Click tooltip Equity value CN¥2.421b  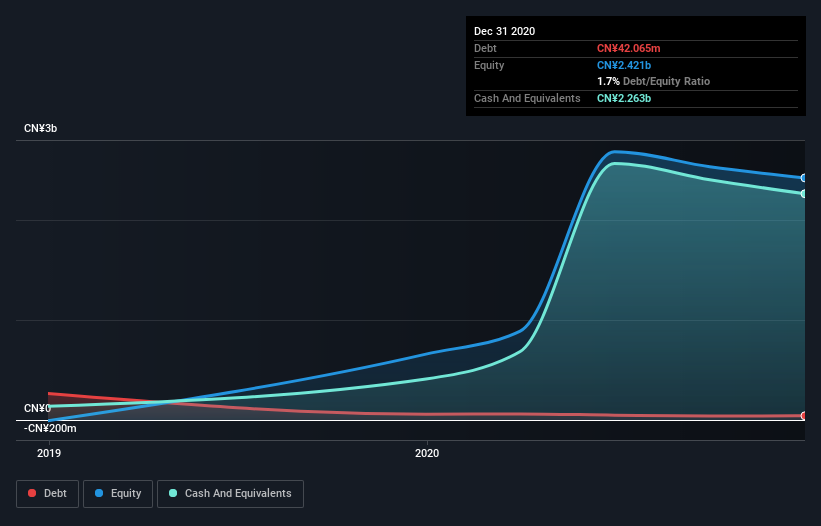[624, 65]
